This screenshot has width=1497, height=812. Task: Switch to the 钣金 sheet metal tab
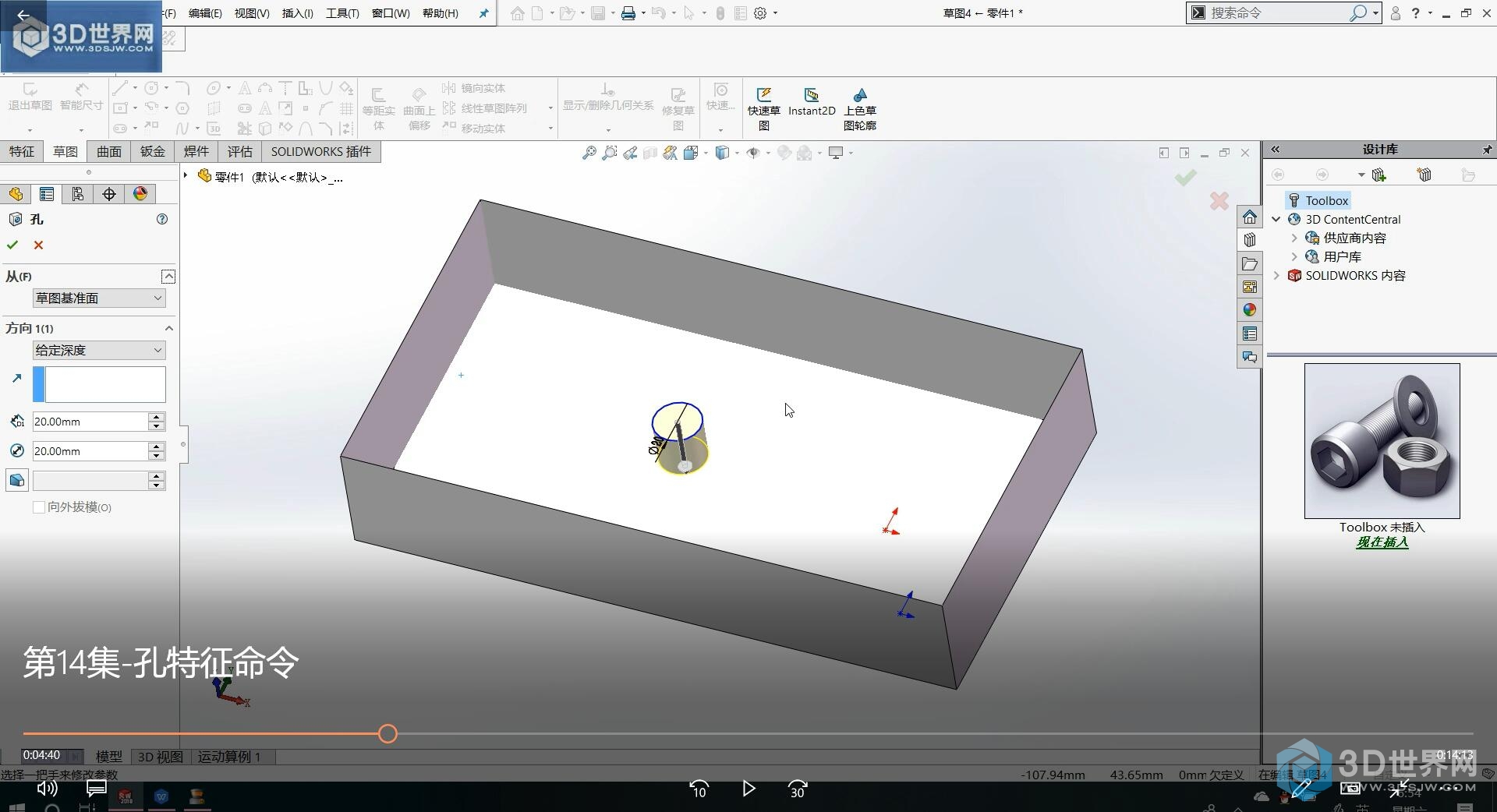pos(153,152)
